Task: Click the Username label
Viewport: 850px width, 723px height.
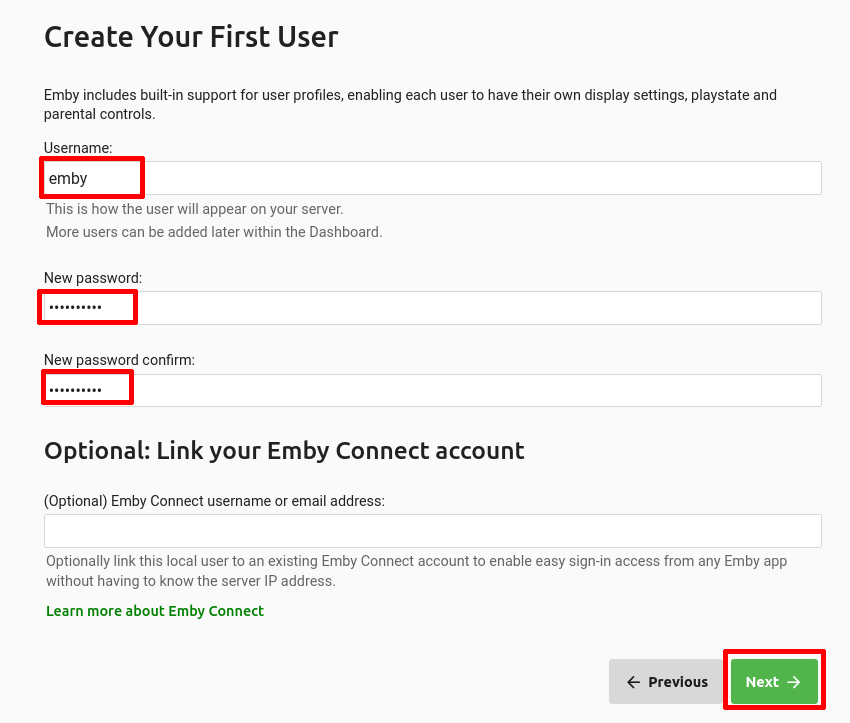Action: click(x=78, y=148)
